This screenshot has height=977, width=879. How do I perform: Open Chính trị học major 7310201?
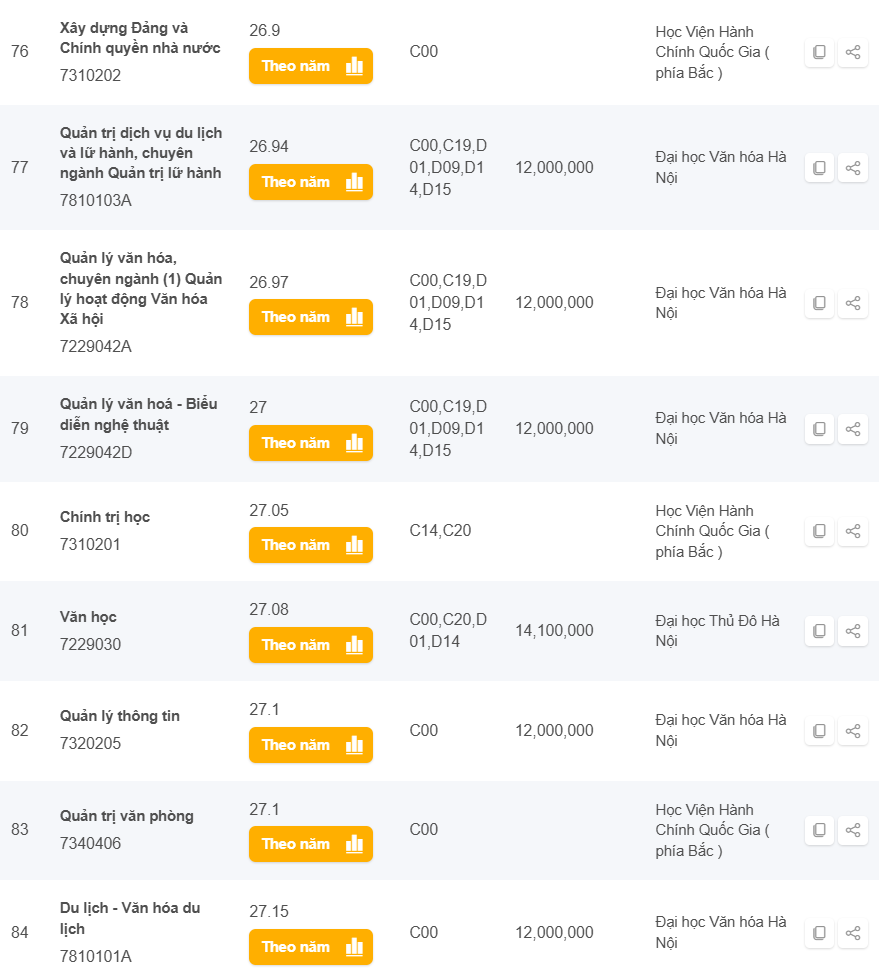click(x=104, y=517)
